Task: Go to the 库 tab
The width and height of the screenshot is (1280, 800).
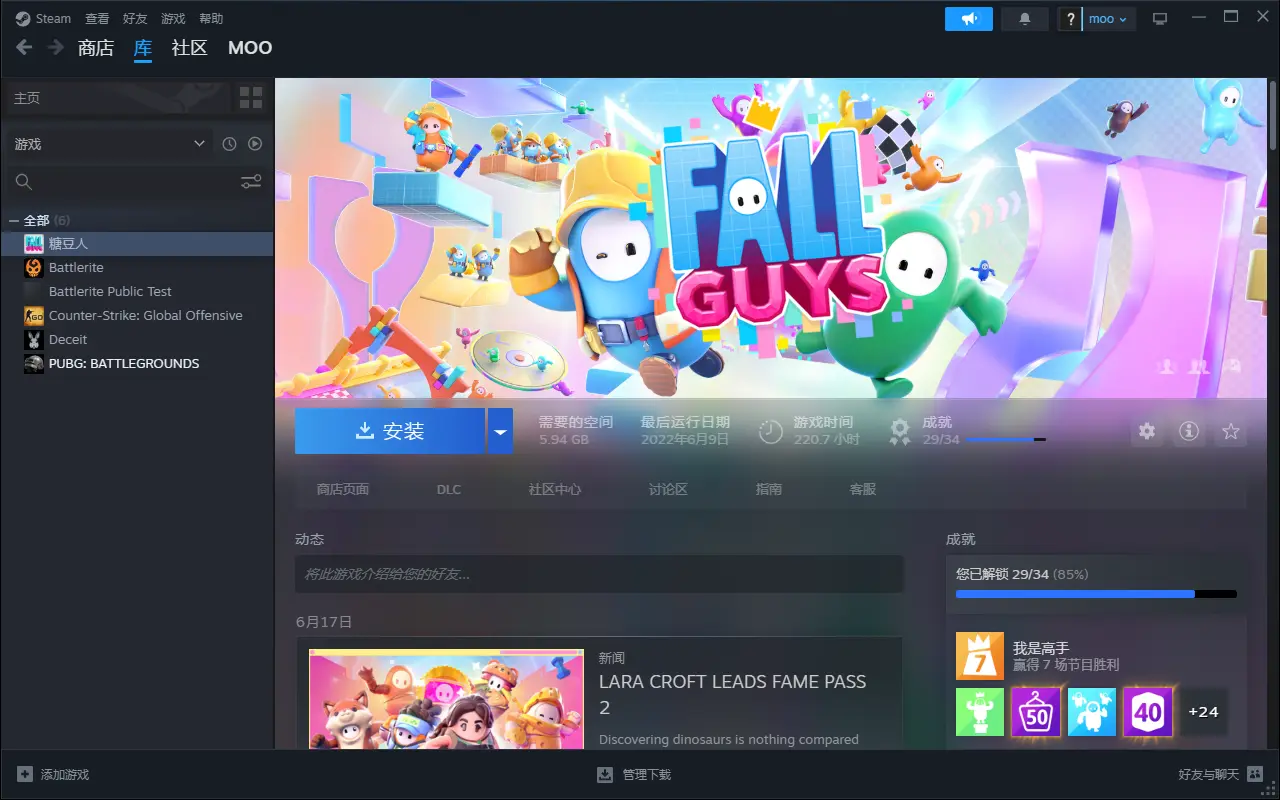Action: 143,48
